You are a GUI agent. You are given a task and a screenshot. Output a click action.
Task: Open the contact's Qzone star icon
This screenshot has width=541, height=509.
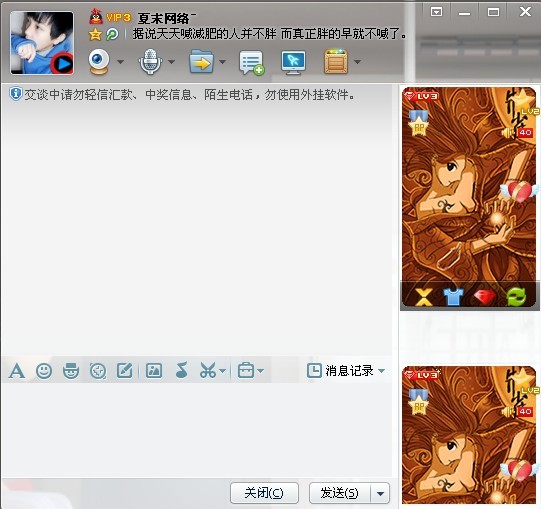[95, 35]
